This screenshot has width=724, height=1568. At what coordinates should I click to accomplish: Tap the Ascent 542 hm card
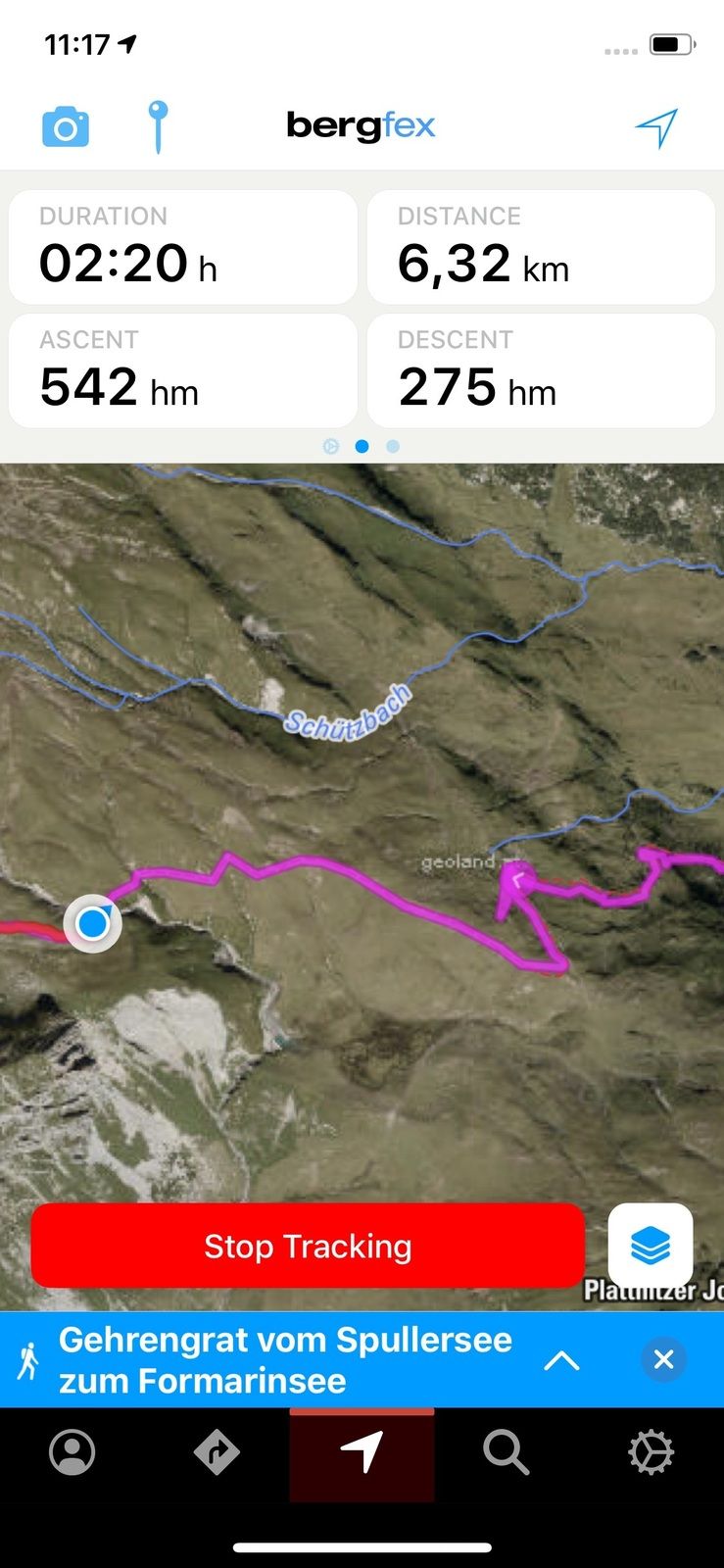[183, 370]
